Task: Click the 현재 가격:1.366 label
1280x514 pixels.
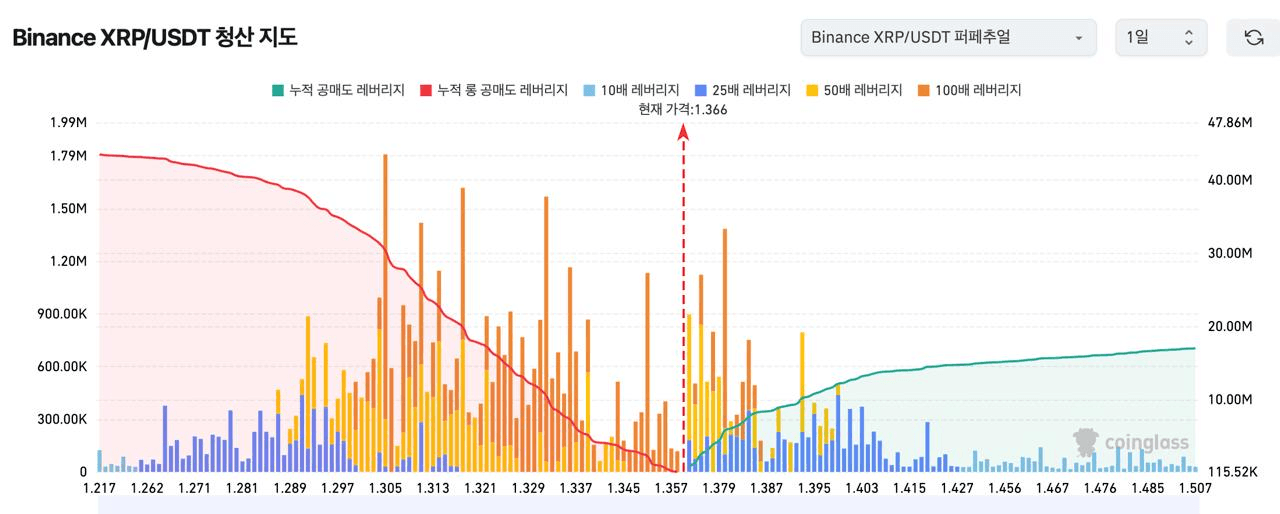Action: coord(683,110)
